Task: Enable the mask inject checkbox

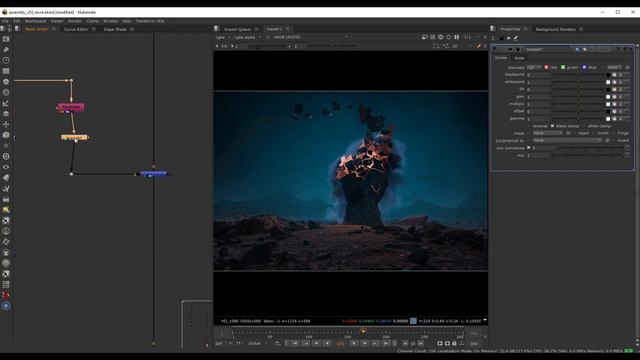Action: (575, 133)
